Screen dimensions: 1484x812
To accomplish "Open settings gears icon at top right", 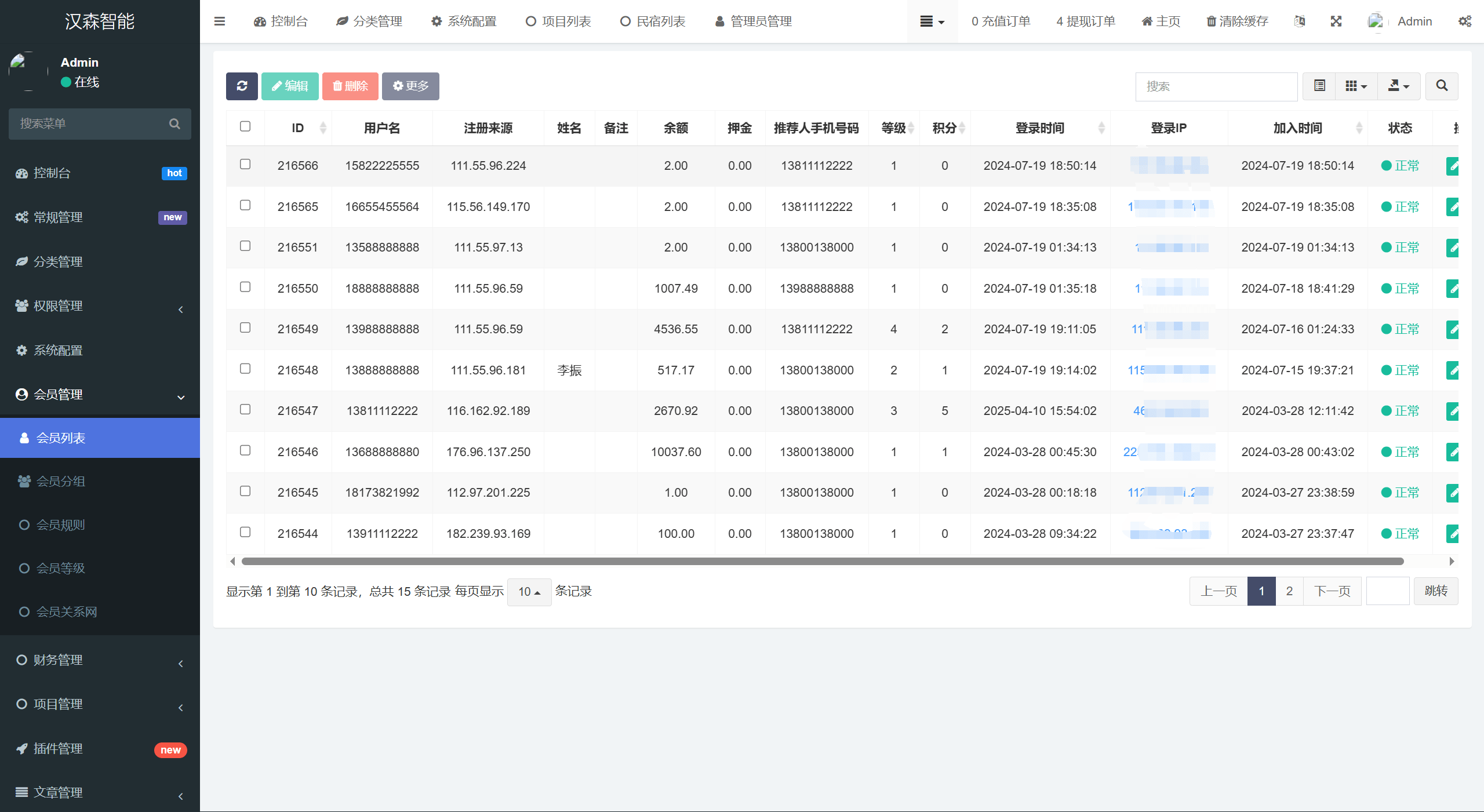I will tap(1465, 21).
